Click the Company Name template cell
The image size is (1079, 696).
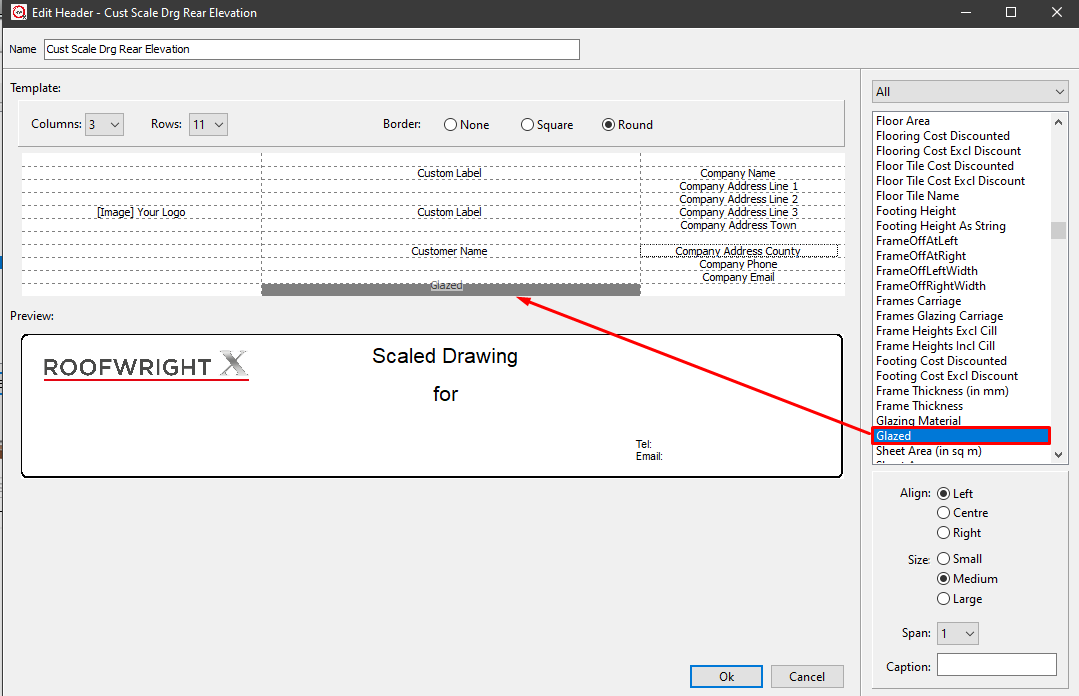[738, 173]
